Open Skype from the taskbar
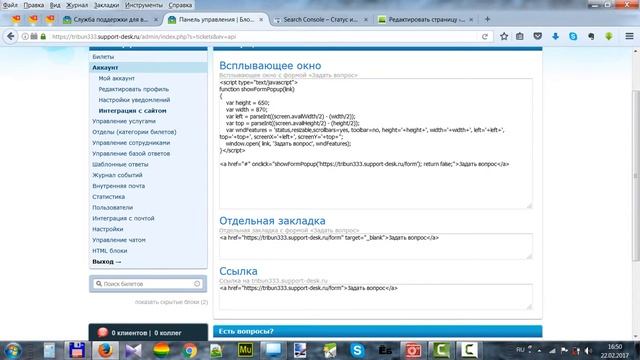The image size is (640, 360). tap(357, 351)
